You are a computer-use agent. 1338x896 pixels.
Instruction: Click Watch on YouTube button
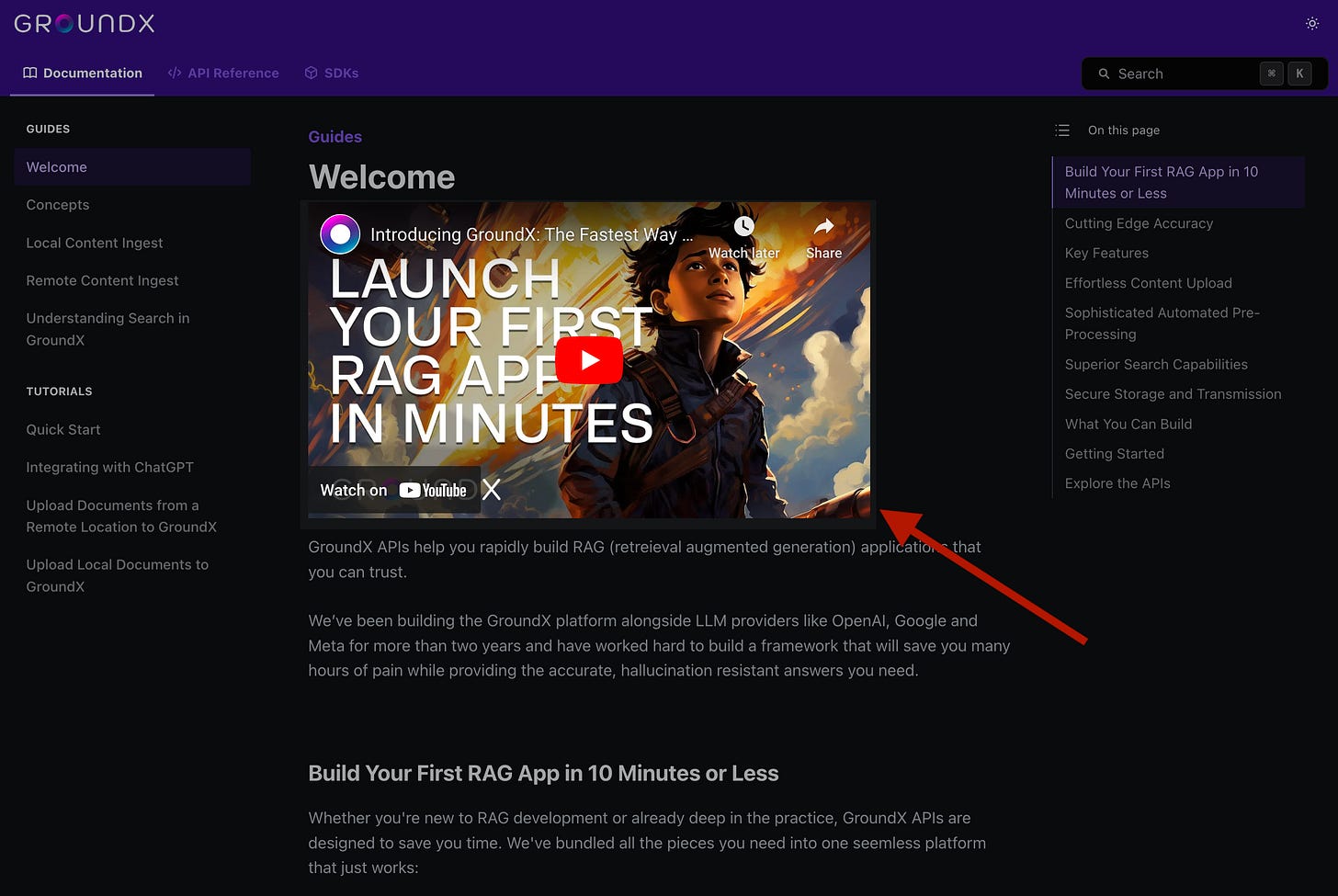point(393,490)
